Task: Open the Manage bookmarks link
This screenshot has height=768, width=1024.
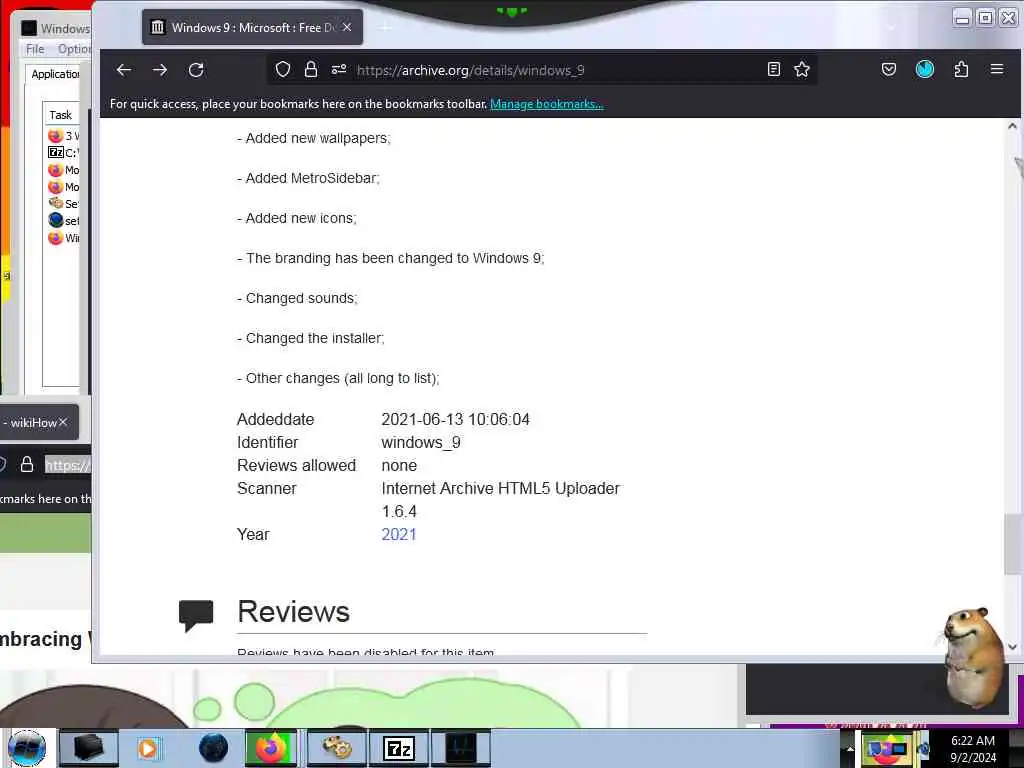Action: (x=547, y=104)
